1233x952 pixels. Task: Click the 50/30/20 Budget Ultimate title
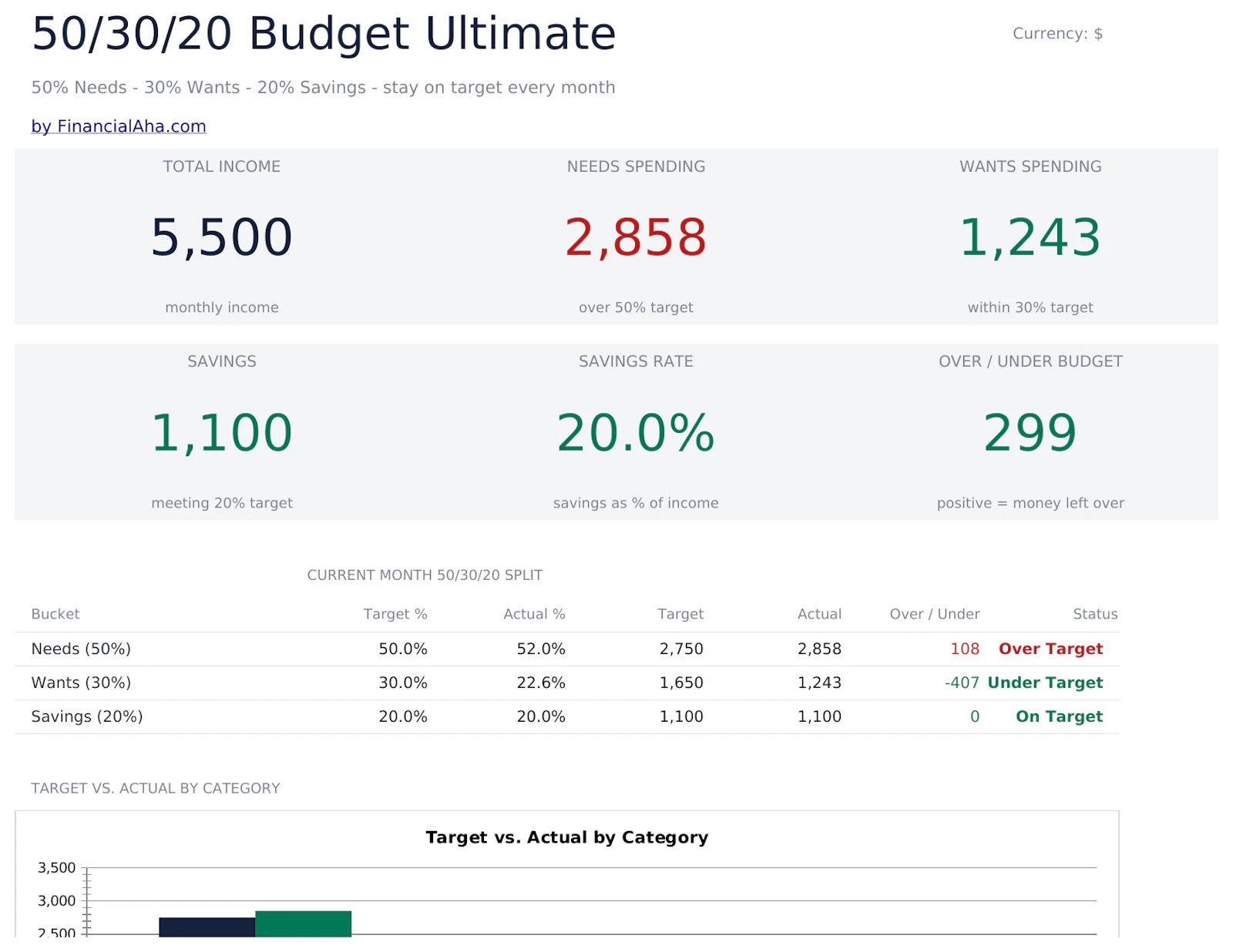(x=324, y=34)
